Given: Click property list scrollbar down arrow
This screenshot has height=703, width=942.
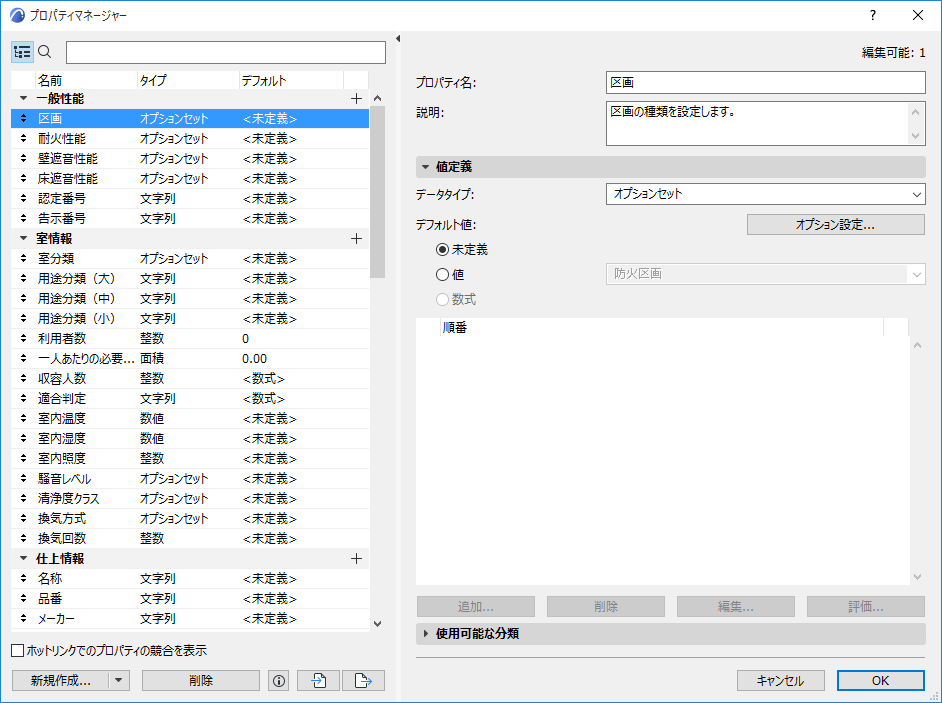Looking at the screenshot, I should point(377,624).
